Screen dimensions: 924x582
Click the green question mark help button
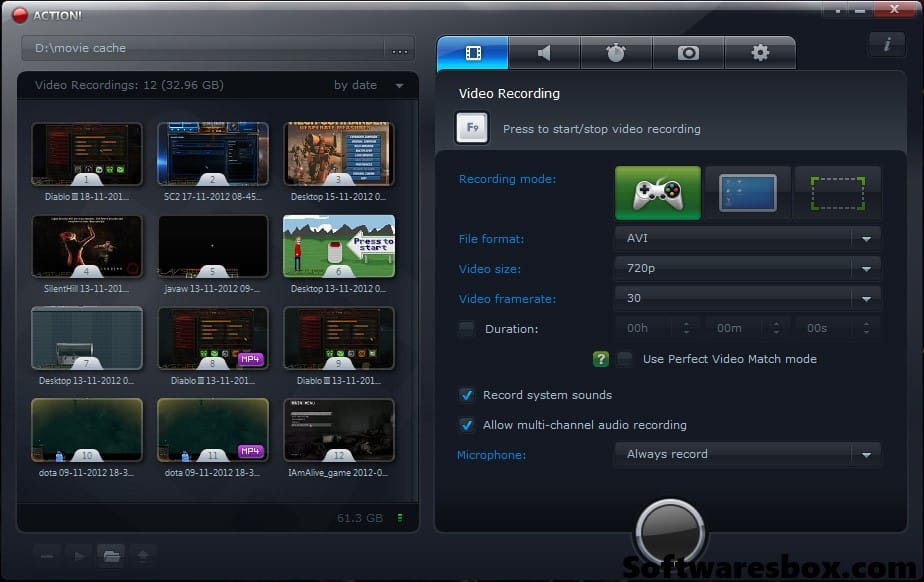coord(600,359)
